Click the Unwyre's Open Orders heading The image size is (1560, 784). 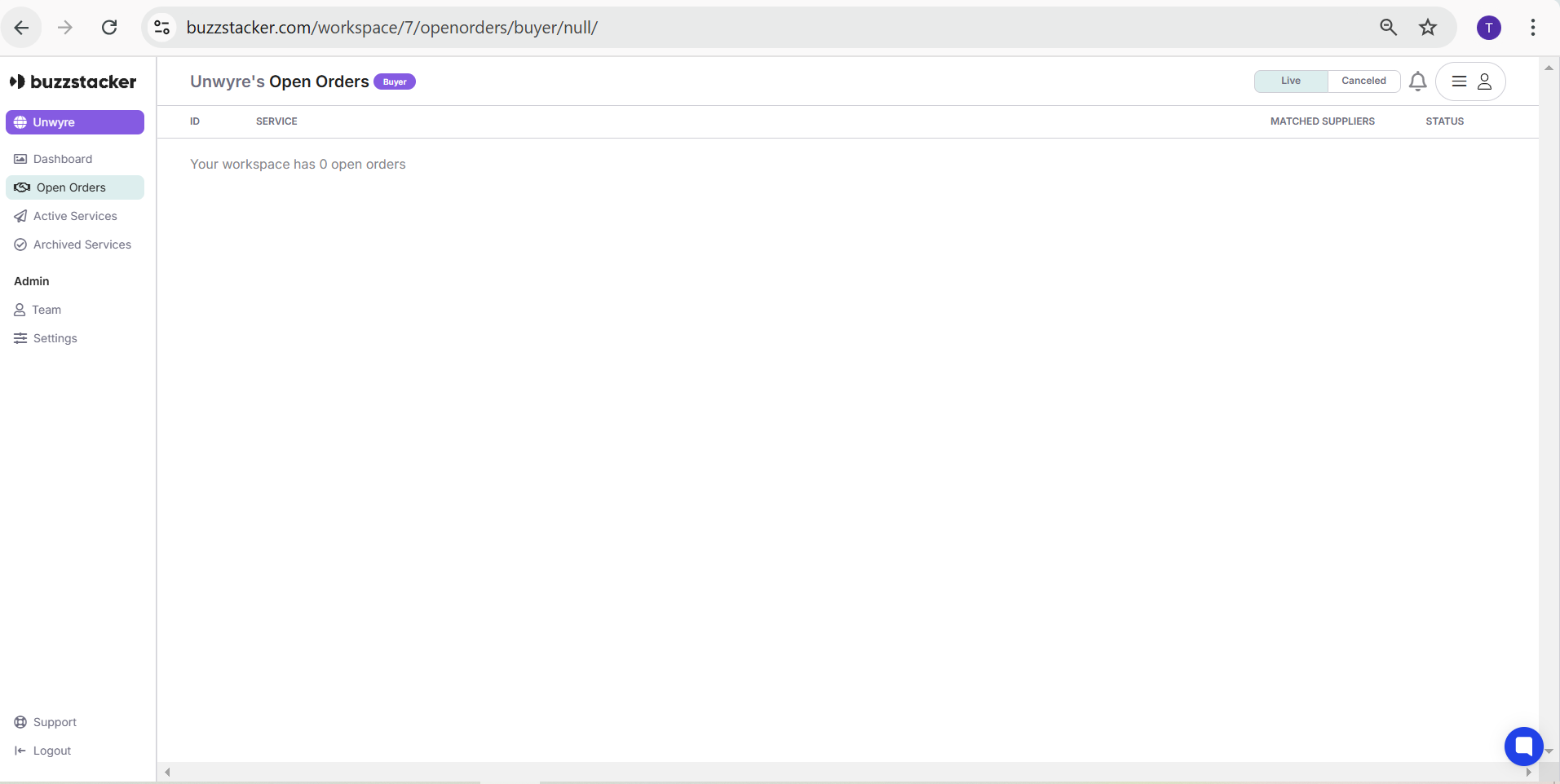click(x=280, y=81)
